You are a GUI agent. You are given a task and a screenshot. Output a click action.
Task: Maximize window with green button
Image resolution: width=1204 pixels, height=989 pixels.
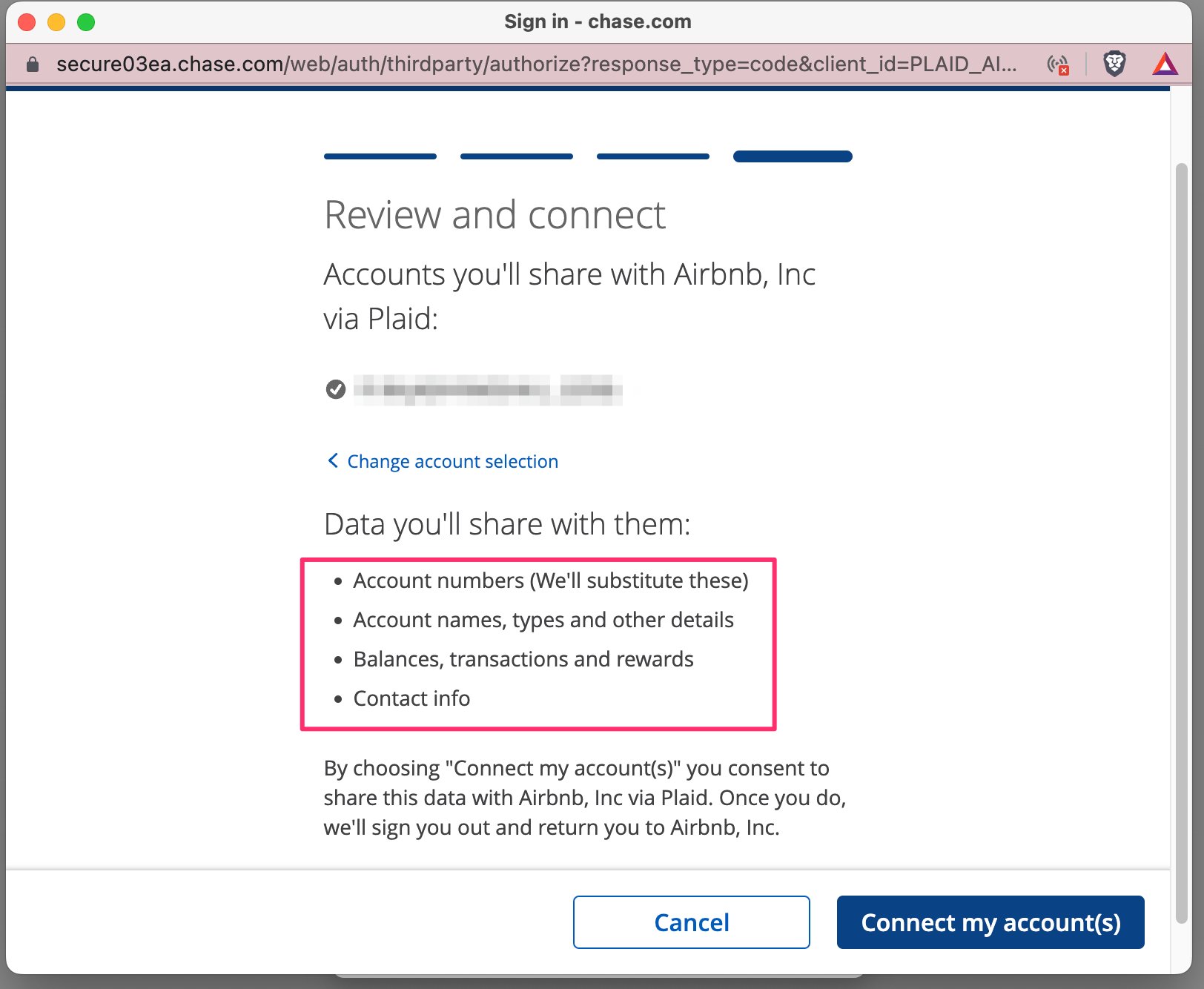coord(86,22)
